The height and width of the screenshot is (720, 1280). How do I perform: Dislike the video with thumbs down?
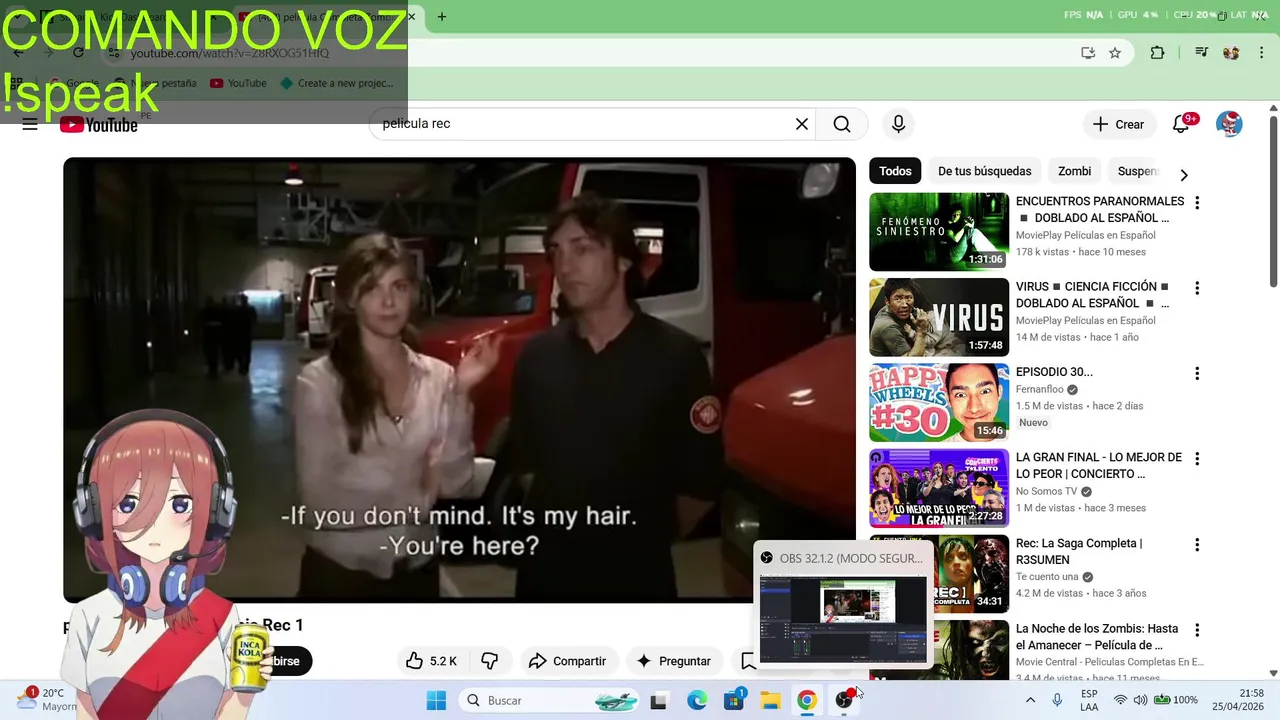click(490, 661)
